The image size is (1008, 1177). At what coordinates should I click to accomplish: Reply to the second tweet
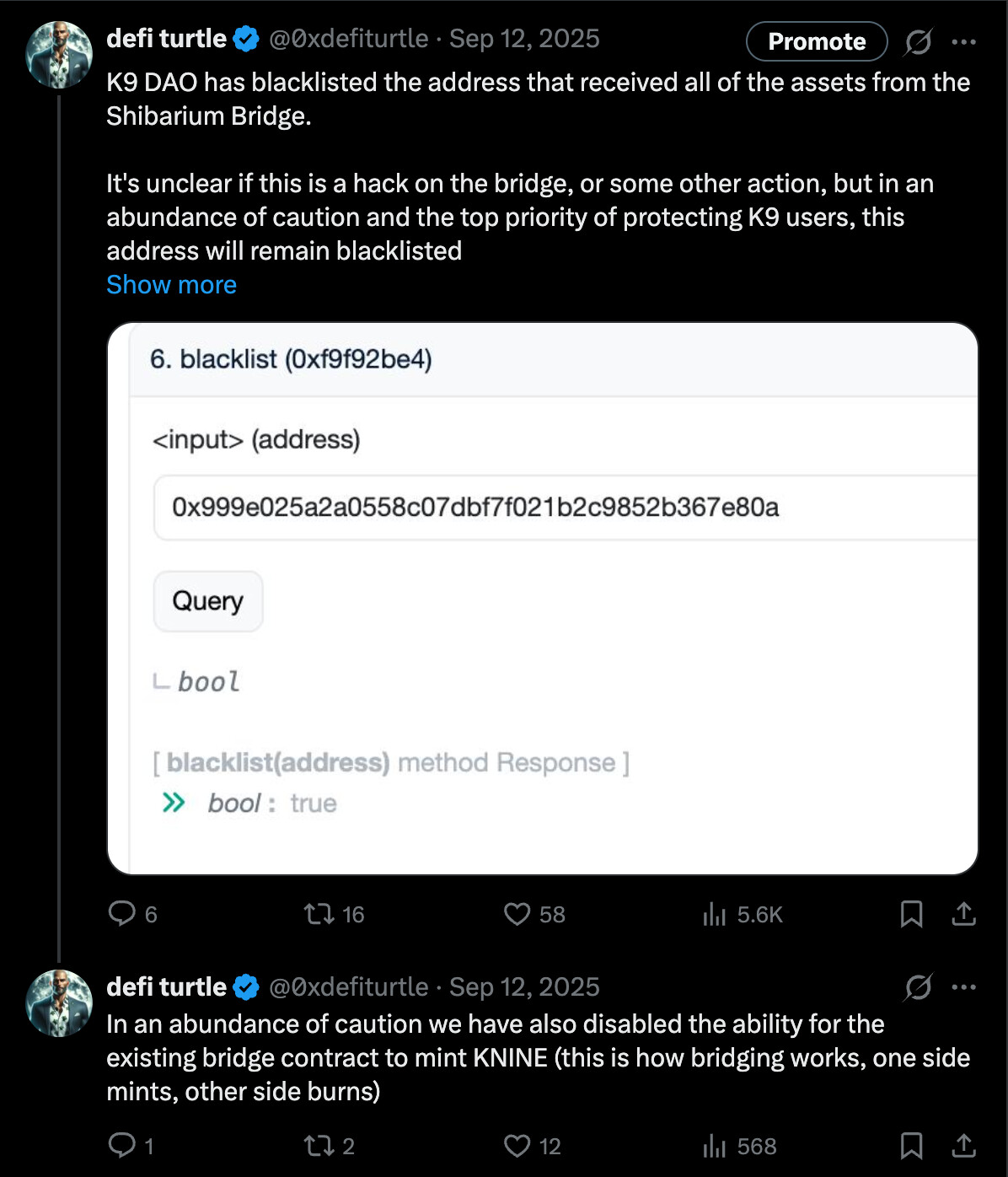coord(122,1146)
